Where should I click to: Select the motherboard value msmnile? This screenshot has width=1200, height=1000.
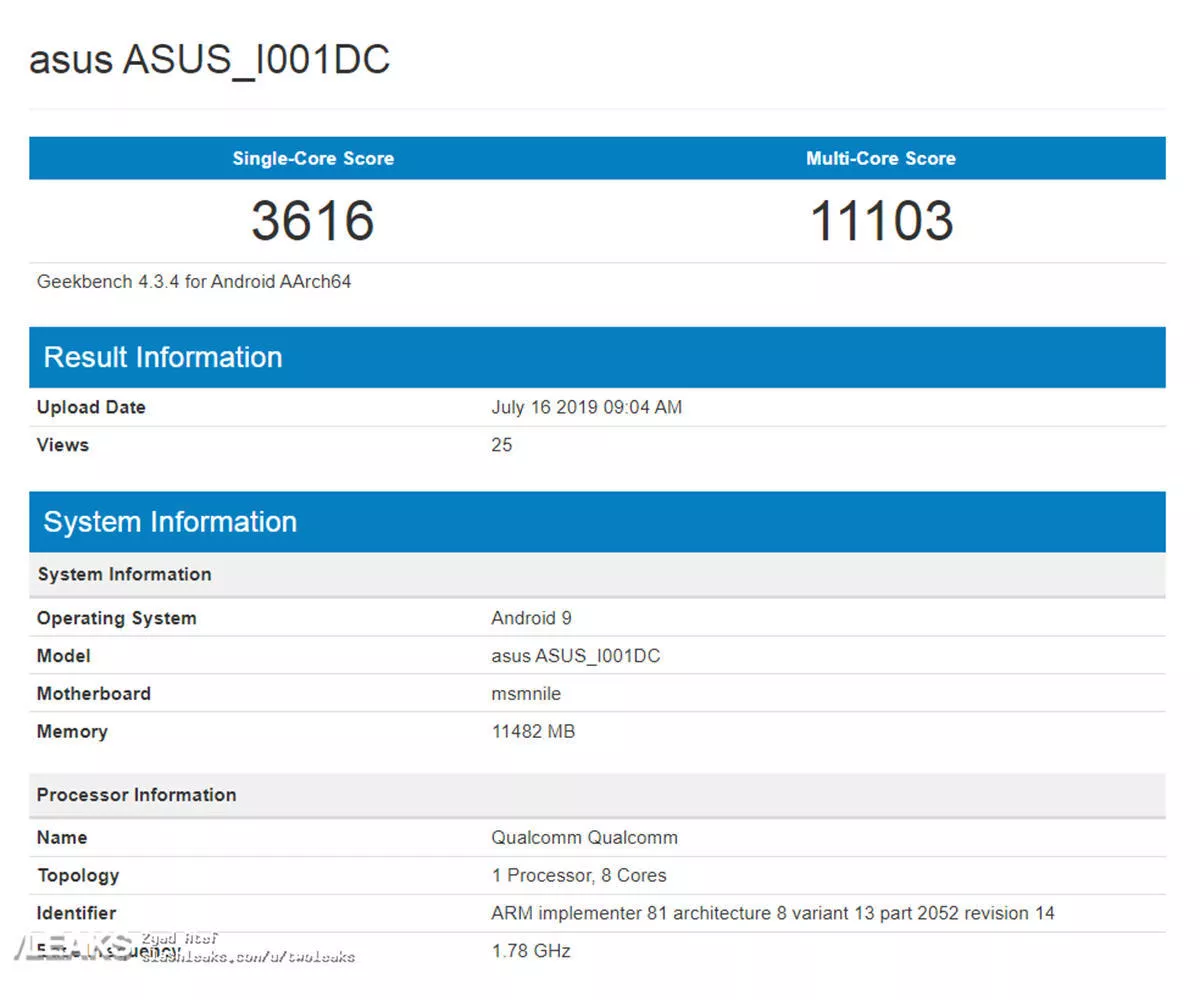pos(526,694)
